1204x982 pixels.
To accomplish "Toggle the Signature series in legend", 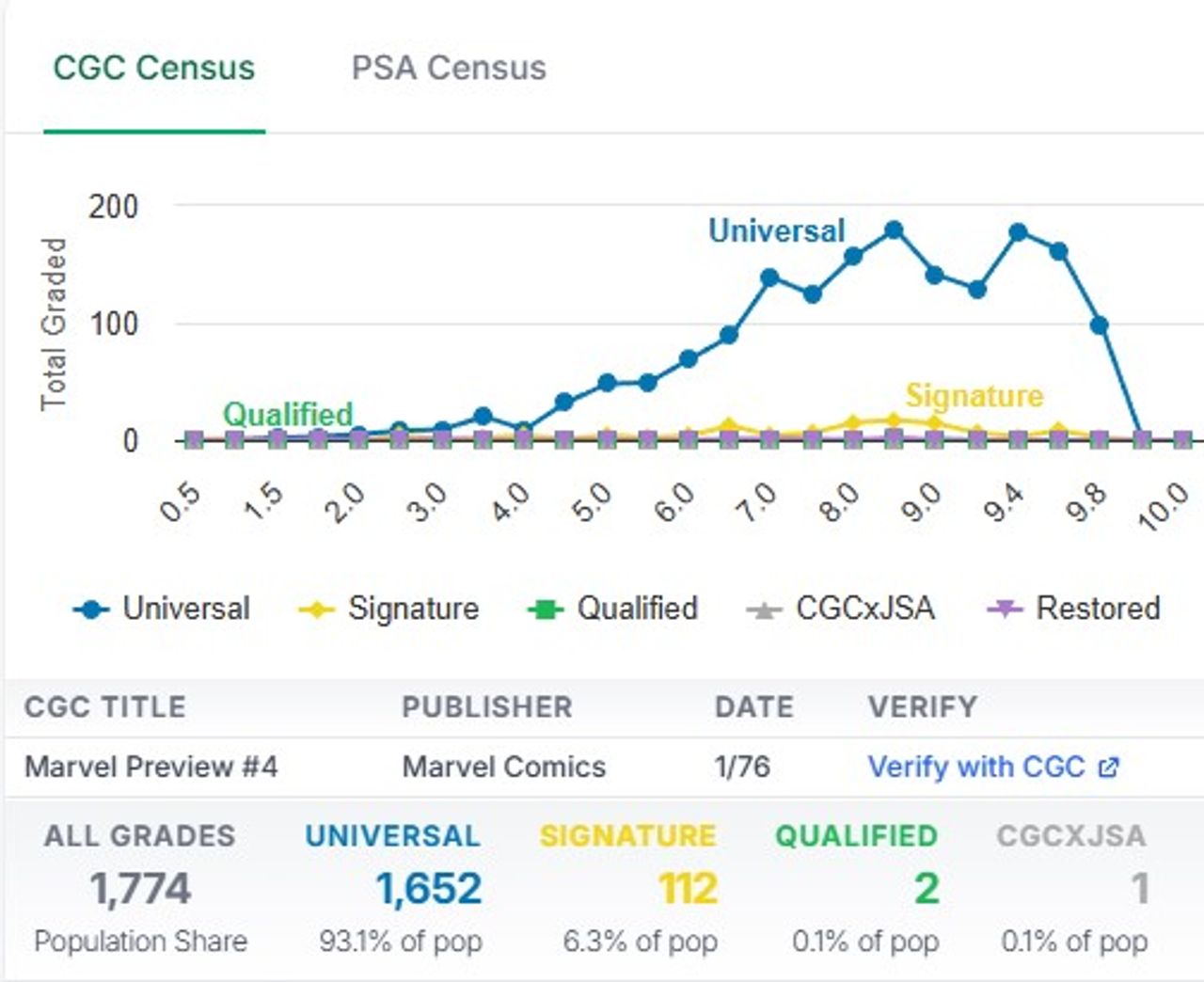I will [413, 609].
